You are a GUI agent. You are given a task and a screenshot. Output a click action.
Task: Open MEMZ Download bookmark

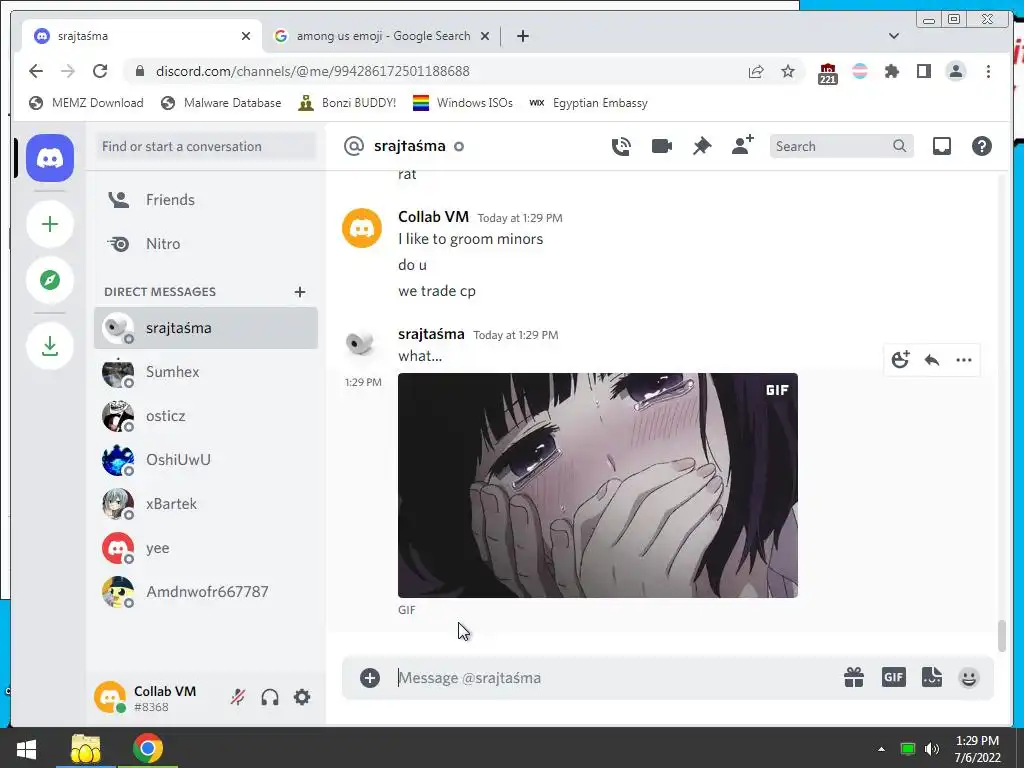point(86,103)
